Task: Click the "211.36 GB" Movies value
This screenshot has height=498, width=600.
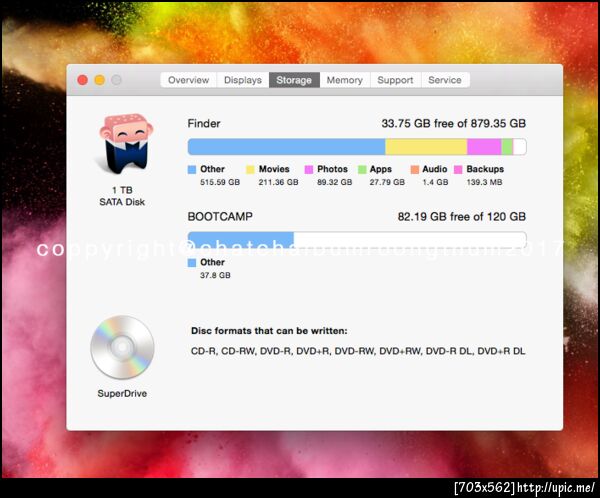Action: (x=278, y=182)
